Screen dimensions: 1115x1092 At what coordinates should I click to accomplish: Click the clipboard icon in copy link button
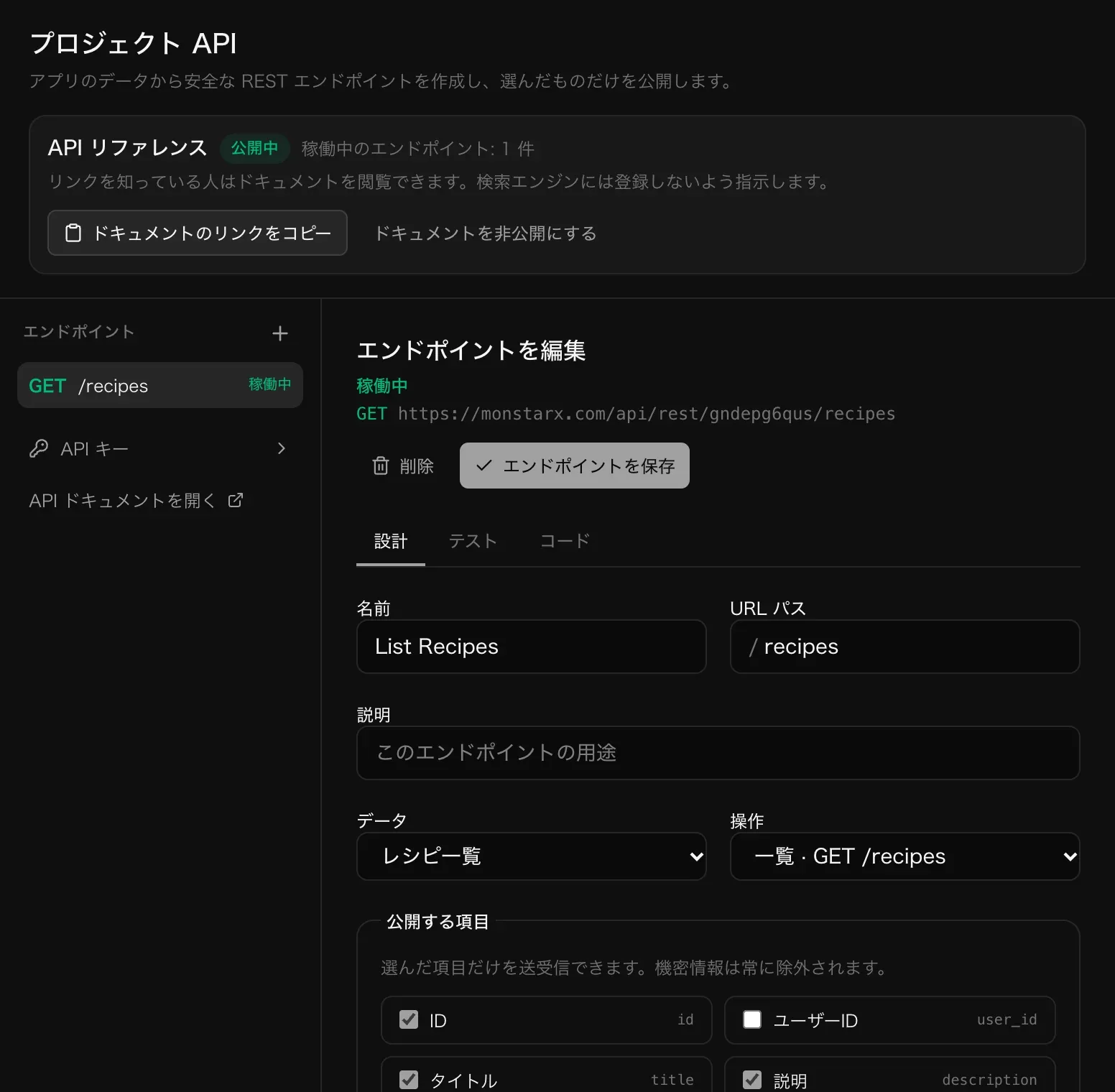73,233
